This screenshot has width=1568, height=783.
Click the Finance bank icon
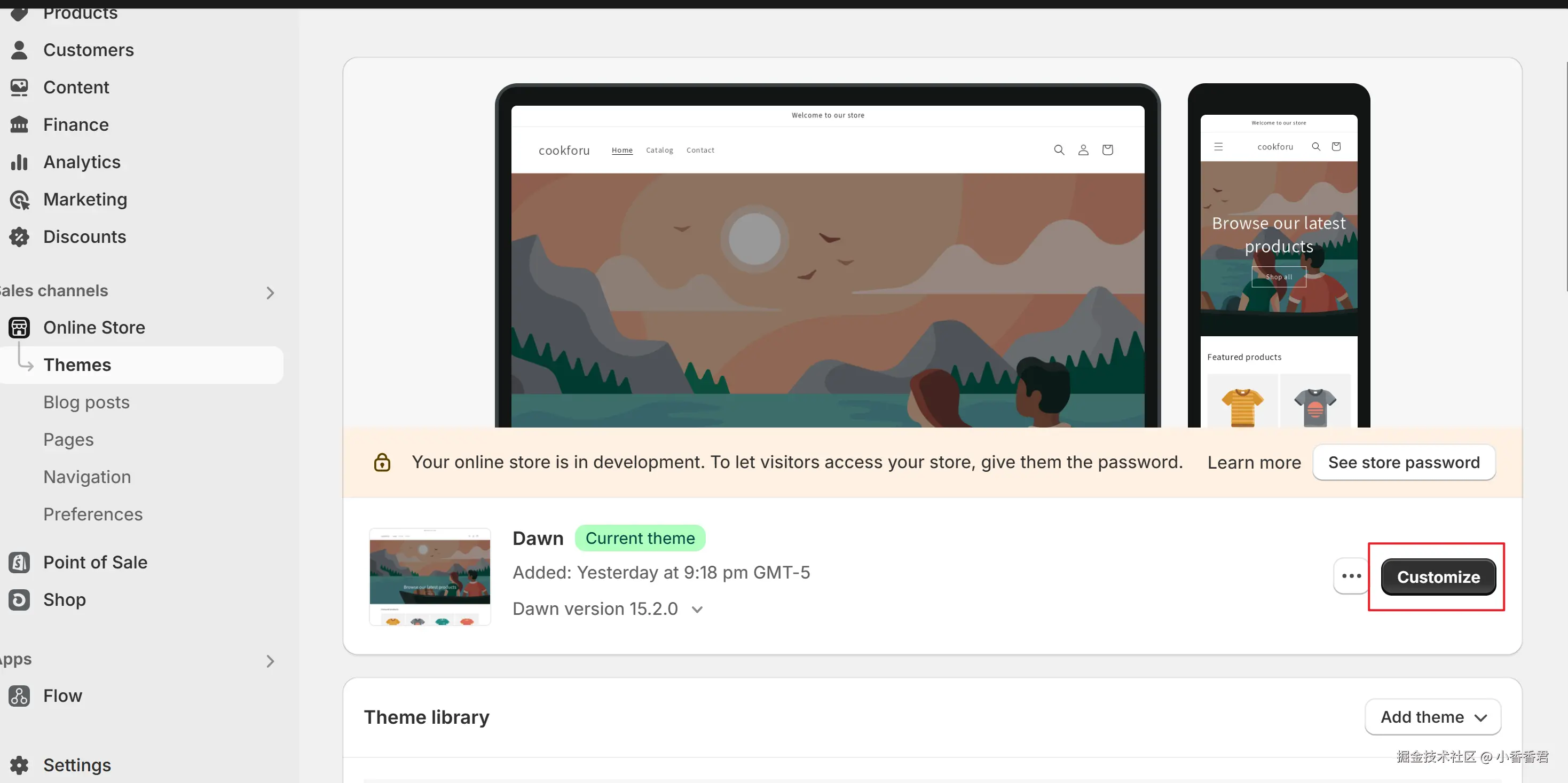pyautogui.click(x=19, y=125)
